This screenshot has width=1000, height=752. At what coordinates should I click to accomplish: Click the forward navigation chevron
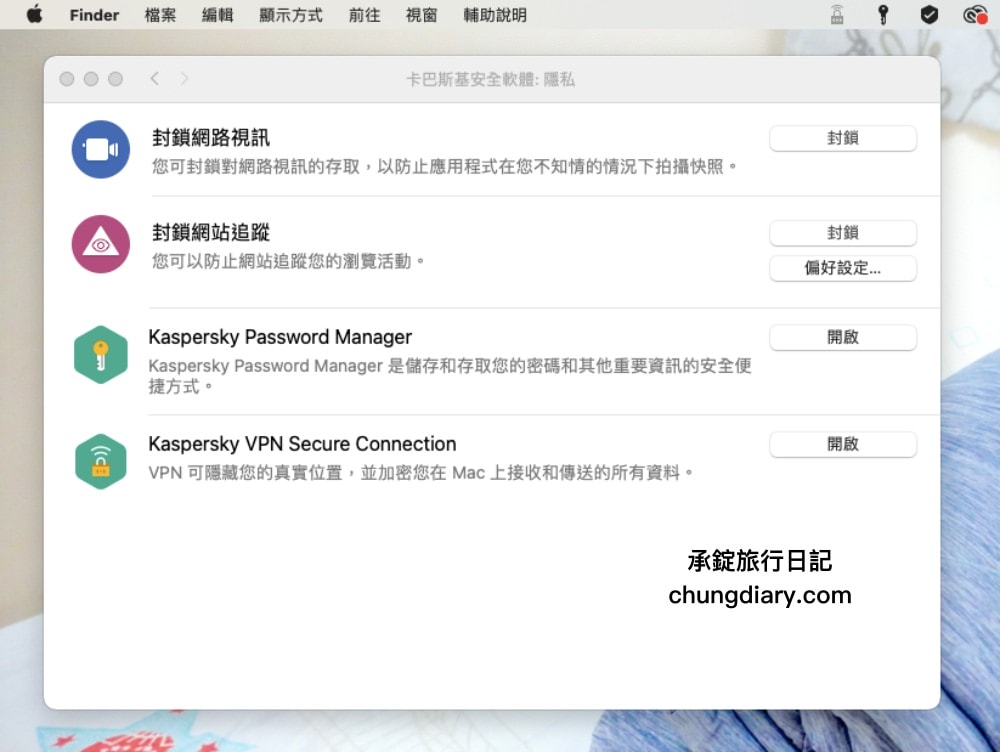coord(183,78)
